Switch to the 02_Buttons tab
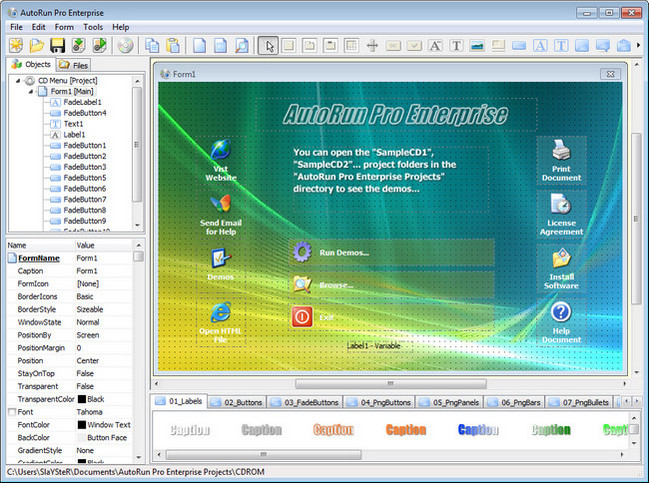 [237, 402]
